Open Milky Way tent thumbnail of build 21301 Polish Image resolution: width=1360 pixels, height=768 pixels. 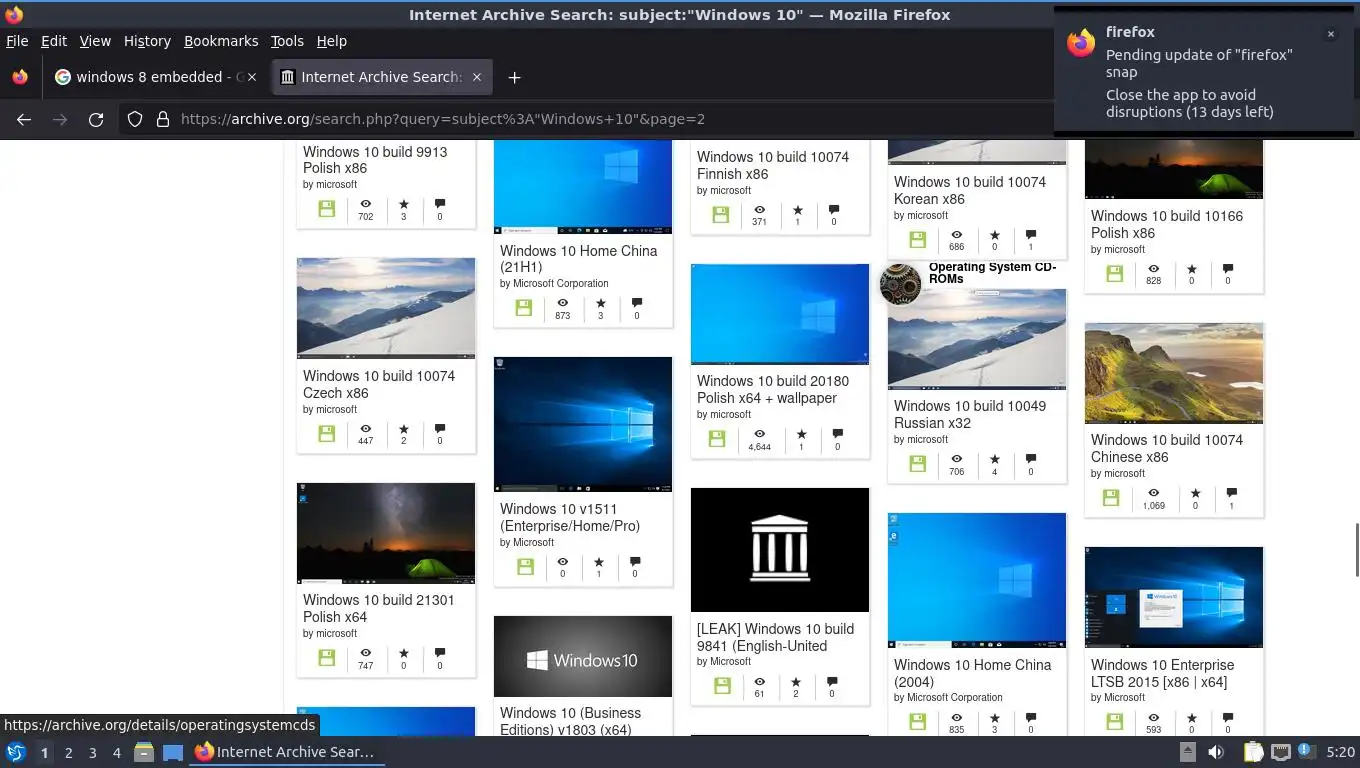[x=386, y=533]
